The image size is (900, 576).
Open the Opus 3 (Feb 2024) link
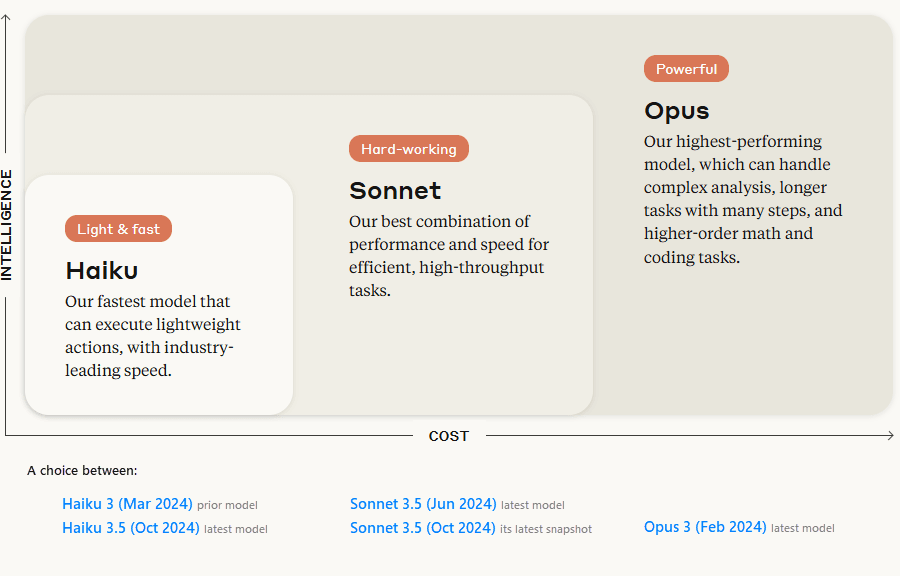705,527
